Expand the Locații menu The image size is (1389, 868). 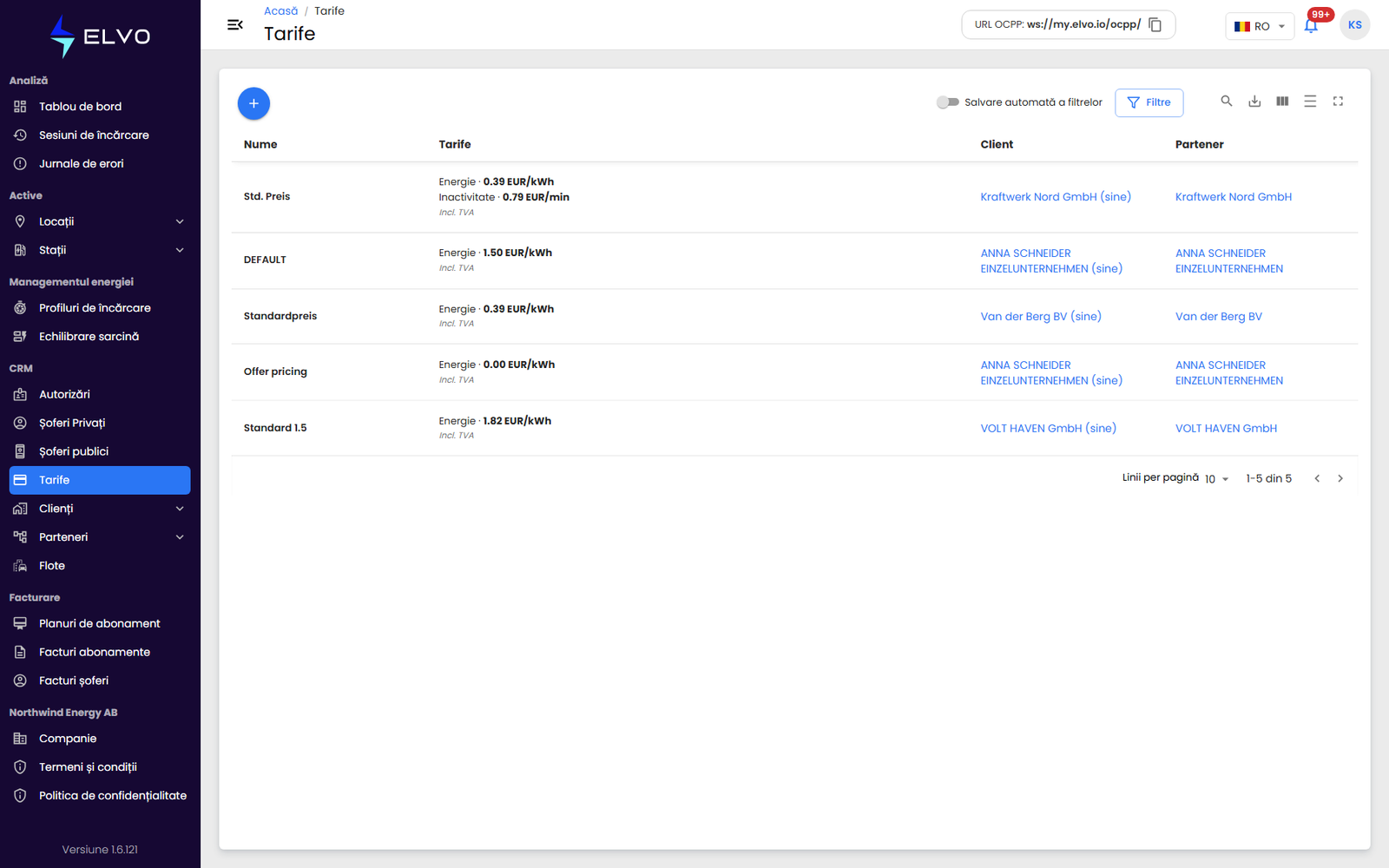pyautogui.click(x=100, y=221)
